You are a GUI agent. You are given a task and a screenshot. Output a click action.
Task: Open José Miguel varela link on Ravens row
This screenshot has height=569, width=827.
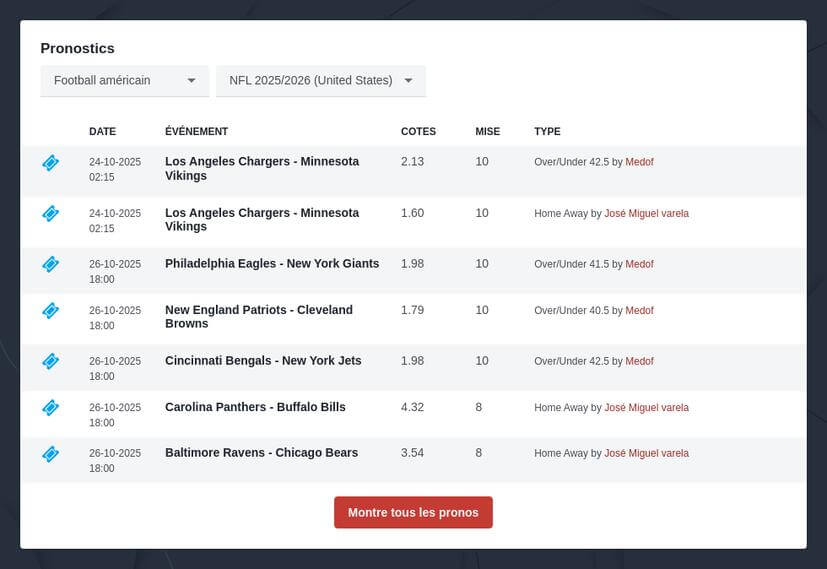[646, 454]
